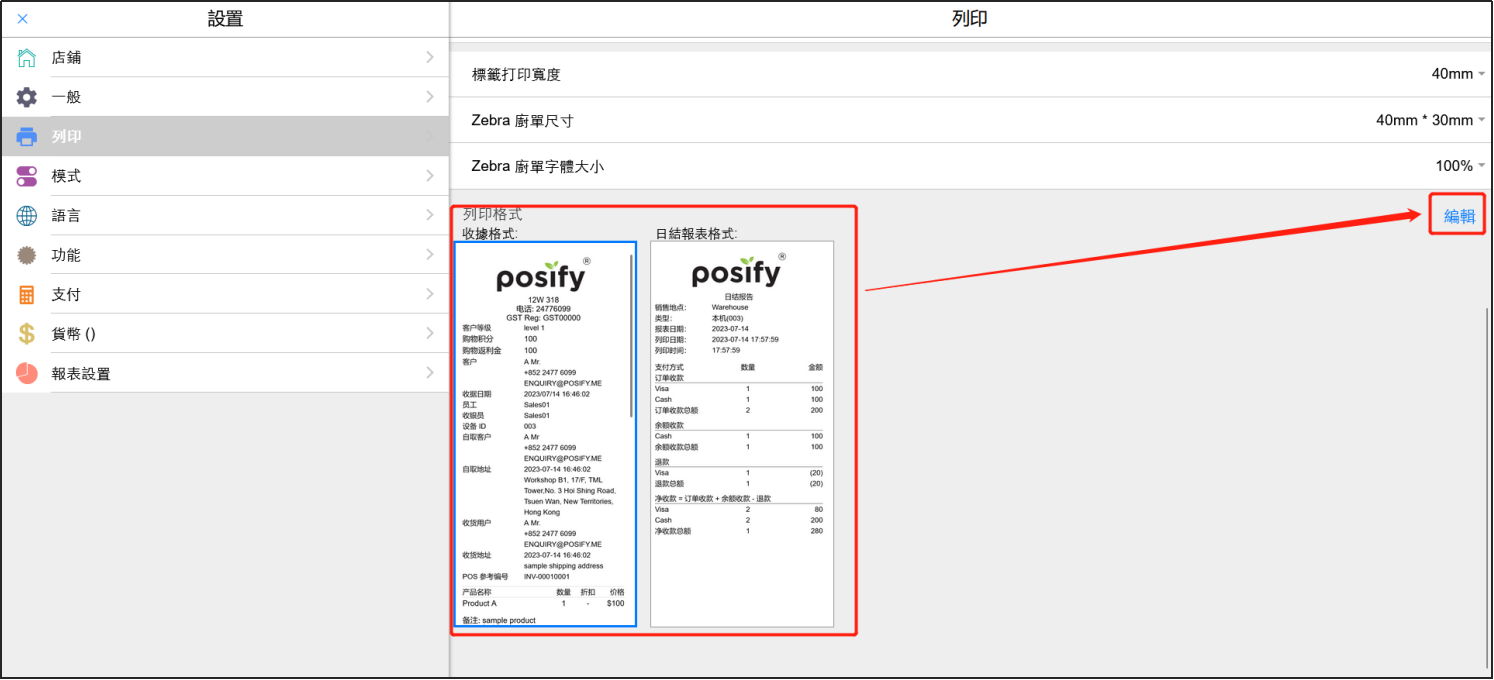Select the 日結報表格式 report preview thumbnail
1494x680 pixels.
[x=741, y=435]
